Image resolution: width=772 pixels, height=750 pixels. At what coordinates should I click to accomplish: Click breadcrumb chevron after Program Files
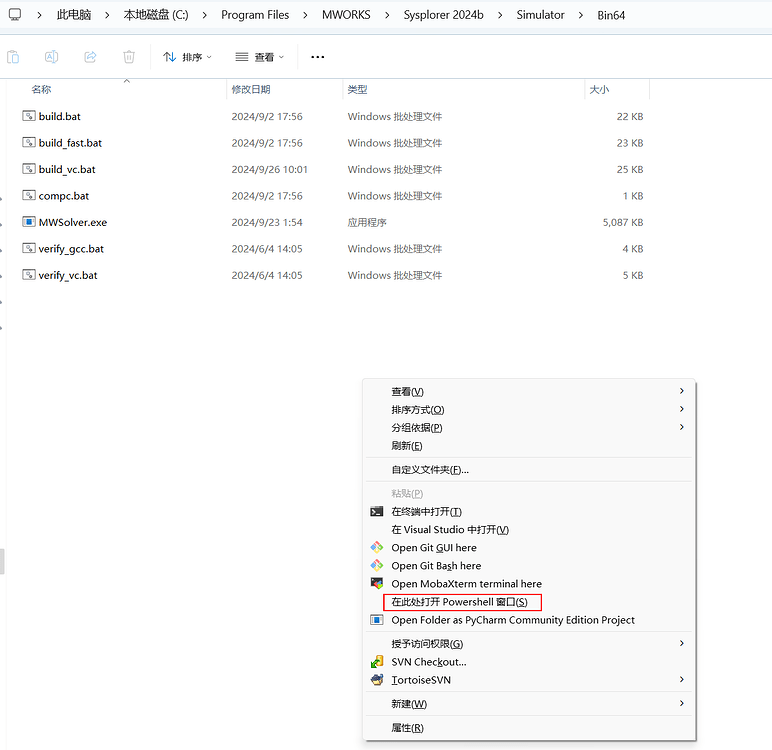(x=305, y=15)
